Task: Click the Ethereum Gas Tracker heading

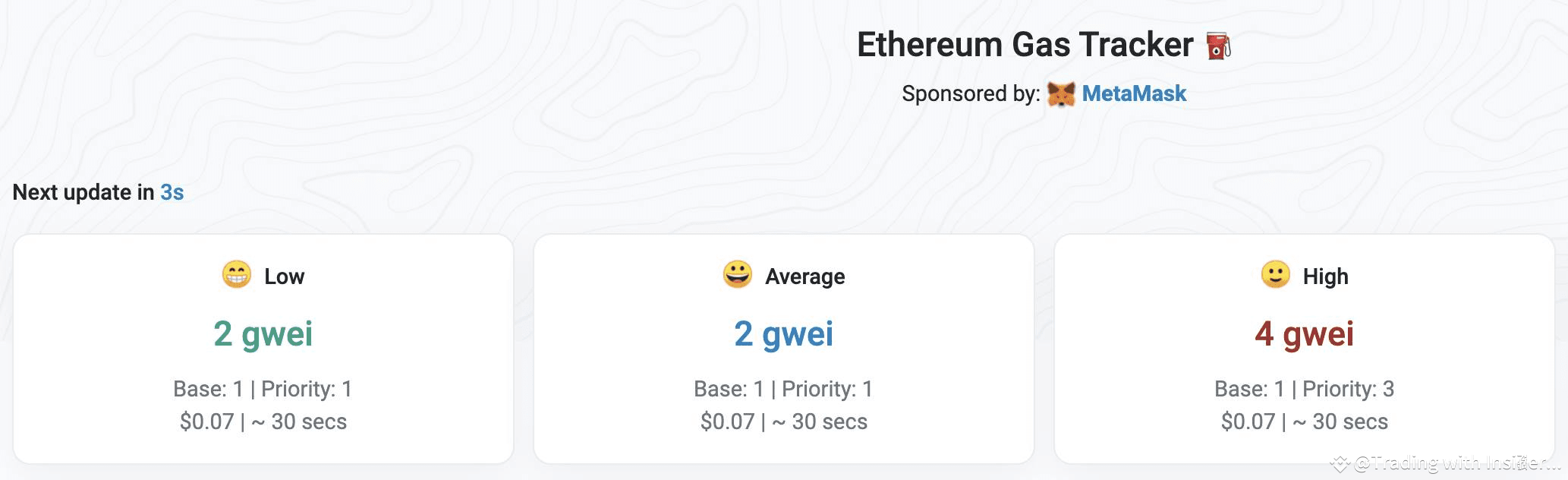Action: click(x=1025, y=45)
